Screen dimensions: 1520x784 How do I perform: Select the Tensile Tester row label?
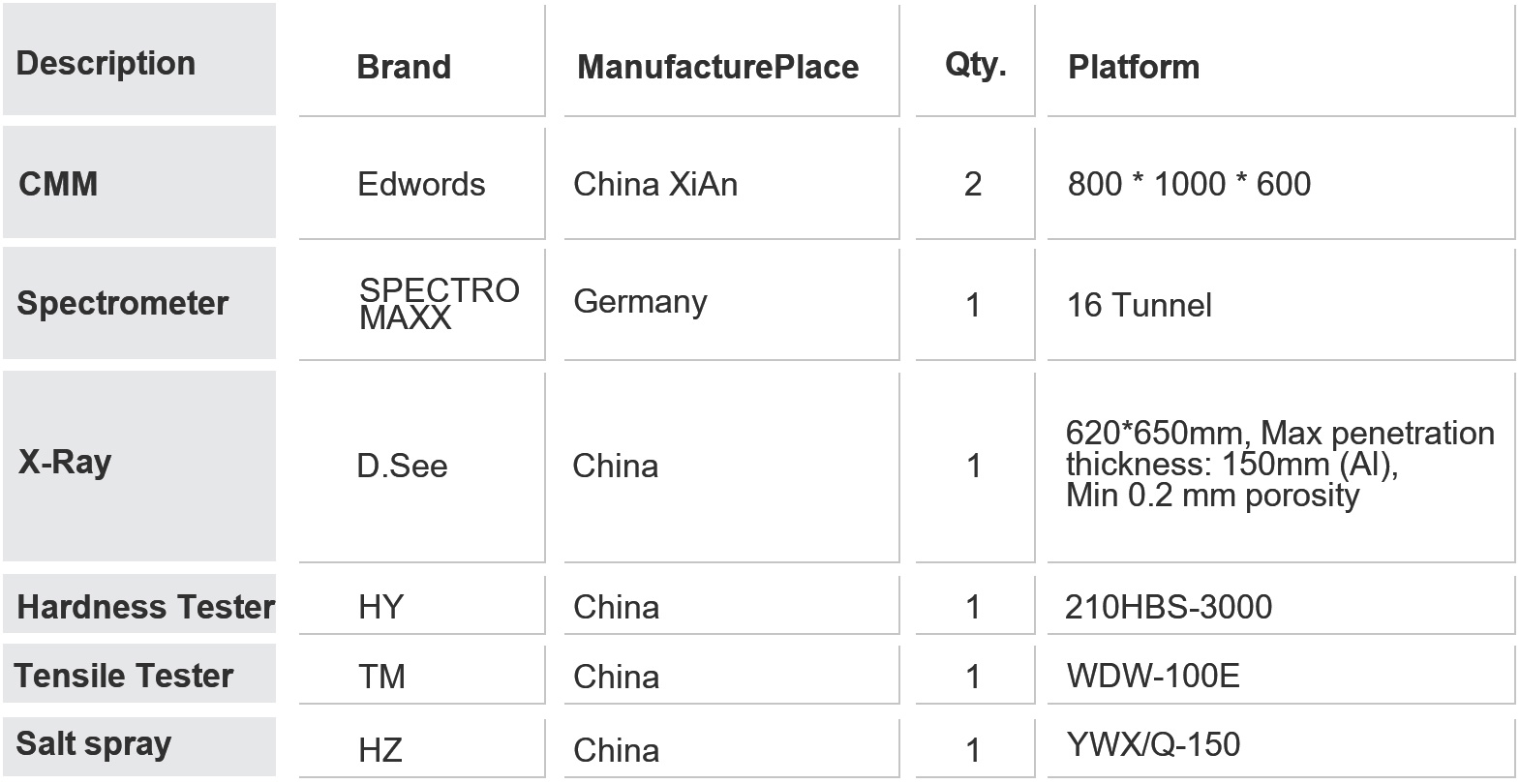coord(124,676)
